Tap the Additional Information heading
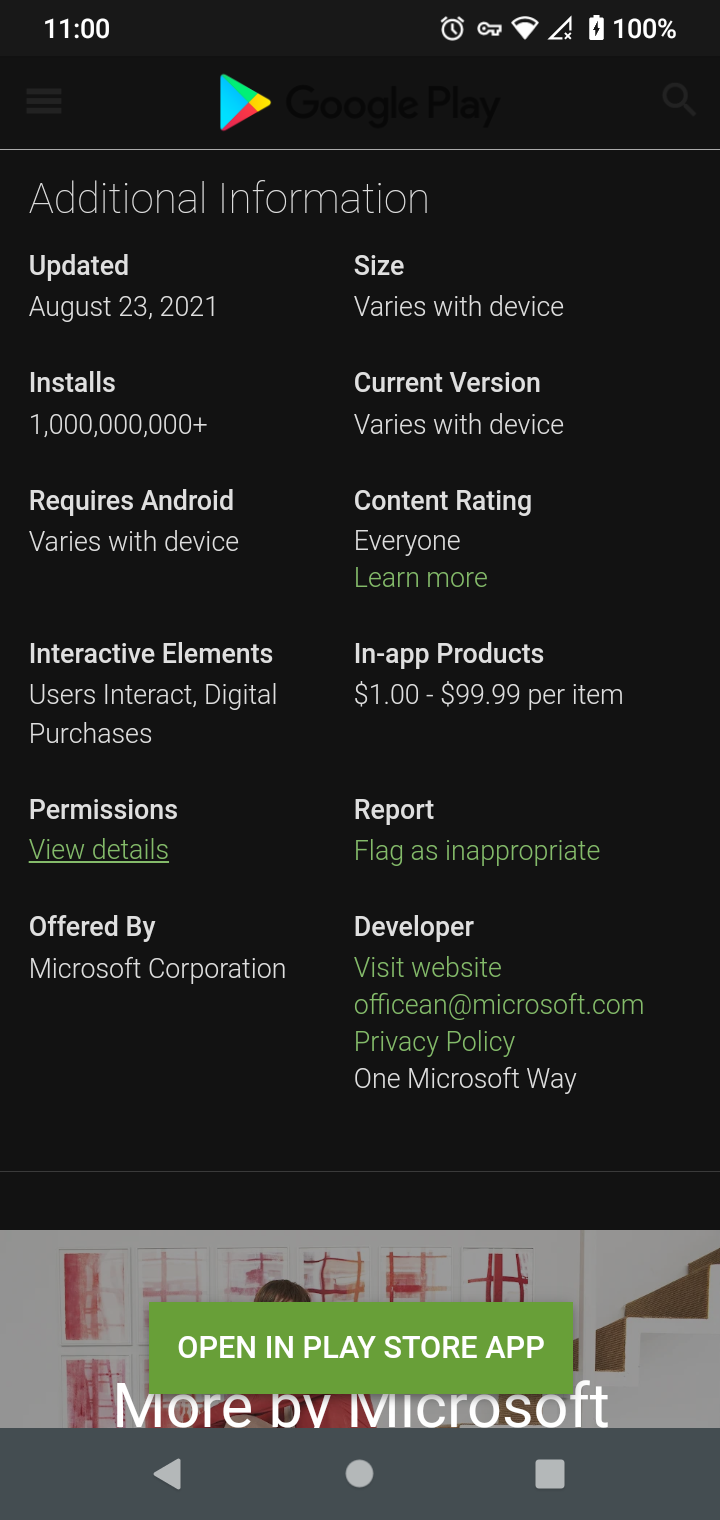Screen dimensions: 720x1520 [x=229, y=198]
